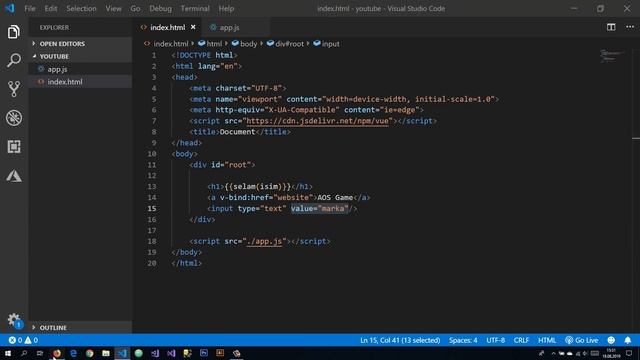Click the editor minimap
Image resolution: width=640 pixels, height=360 pixels.
click(x=611, y=56)
